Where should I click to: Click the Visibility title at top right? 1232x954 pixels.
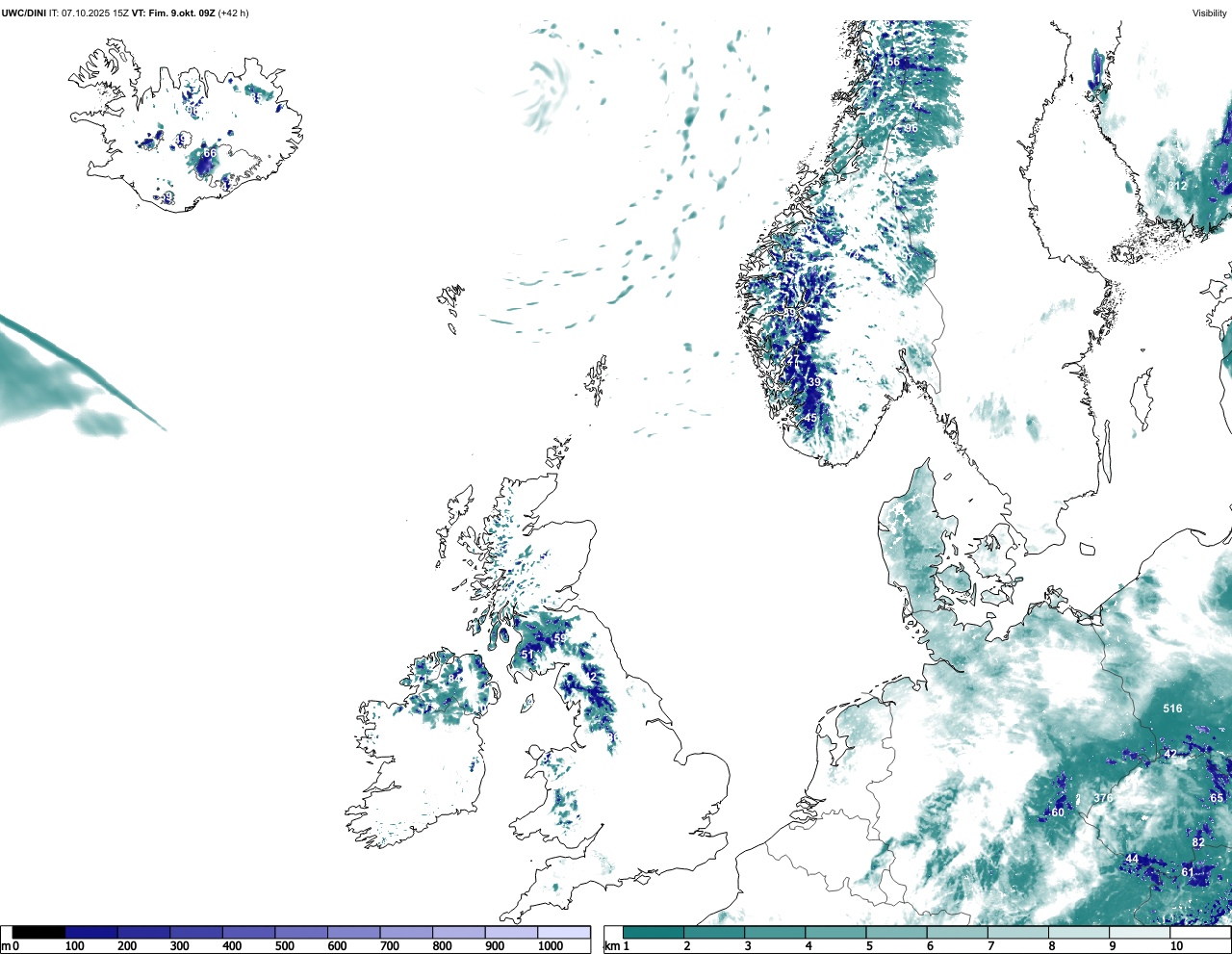(x=1210, y=13)
